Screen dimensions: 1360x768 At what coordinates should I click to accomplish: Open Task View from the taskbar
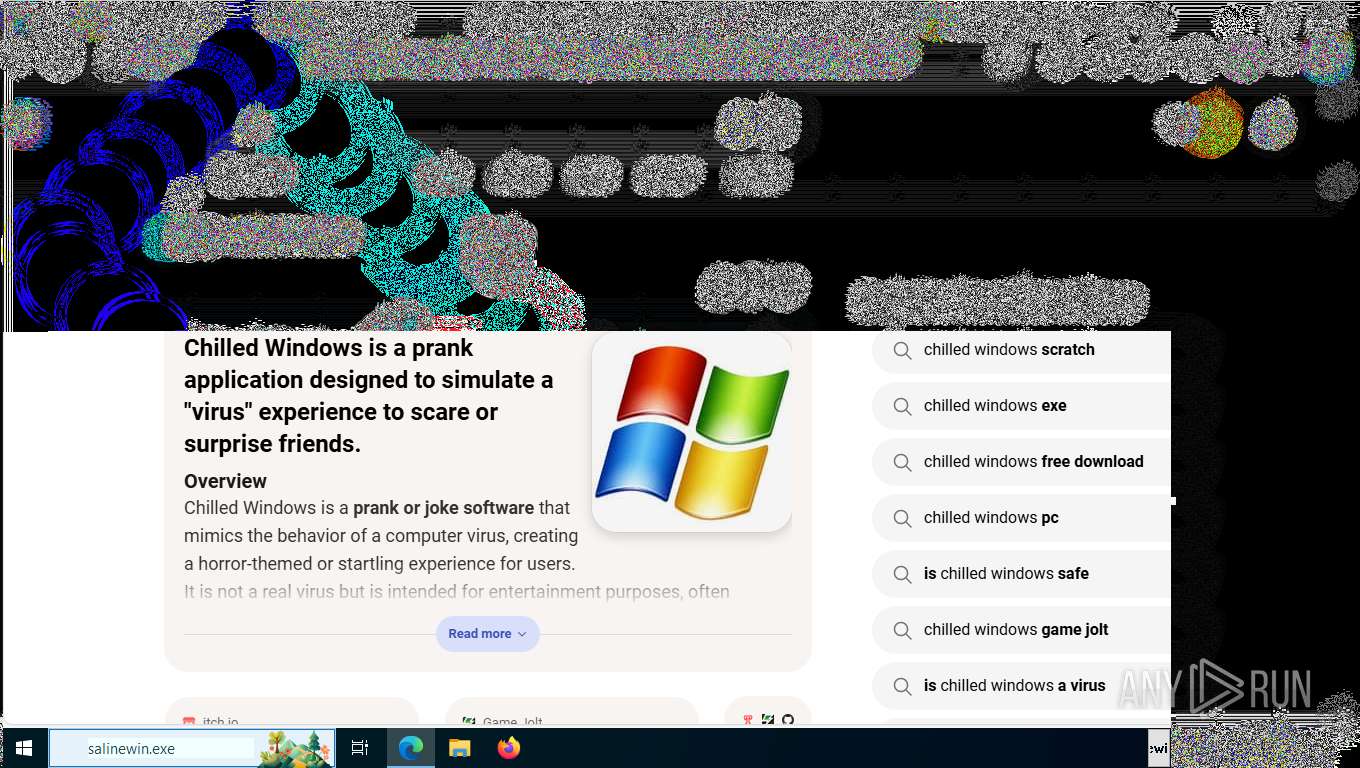[x=360, y=748]
